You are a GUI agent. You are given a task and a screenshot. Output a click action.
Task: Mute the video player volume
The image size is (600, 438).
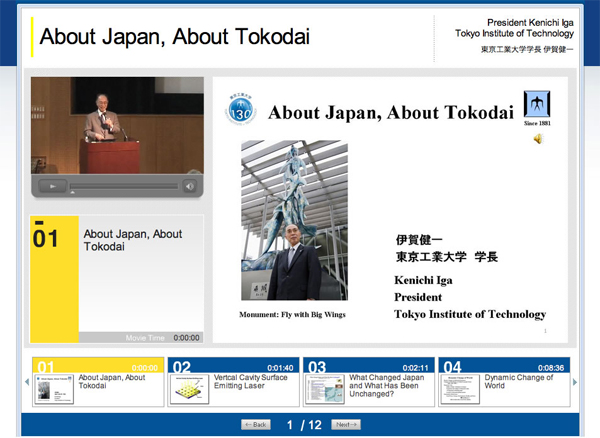[190, 186]
